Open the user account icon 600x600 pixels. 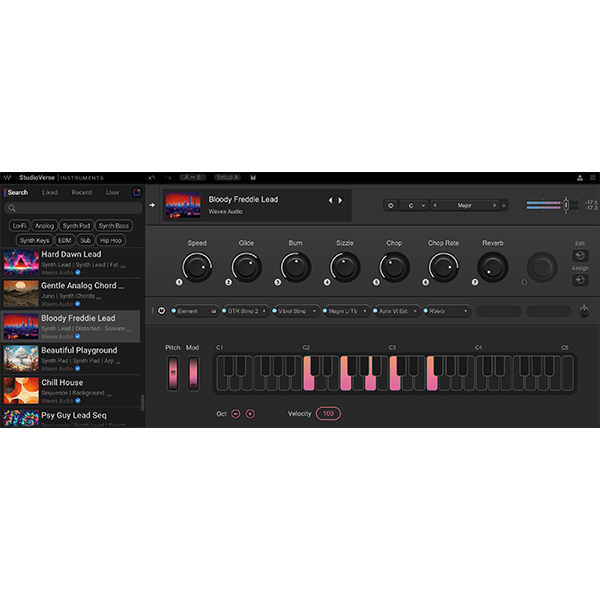[580, 178]
